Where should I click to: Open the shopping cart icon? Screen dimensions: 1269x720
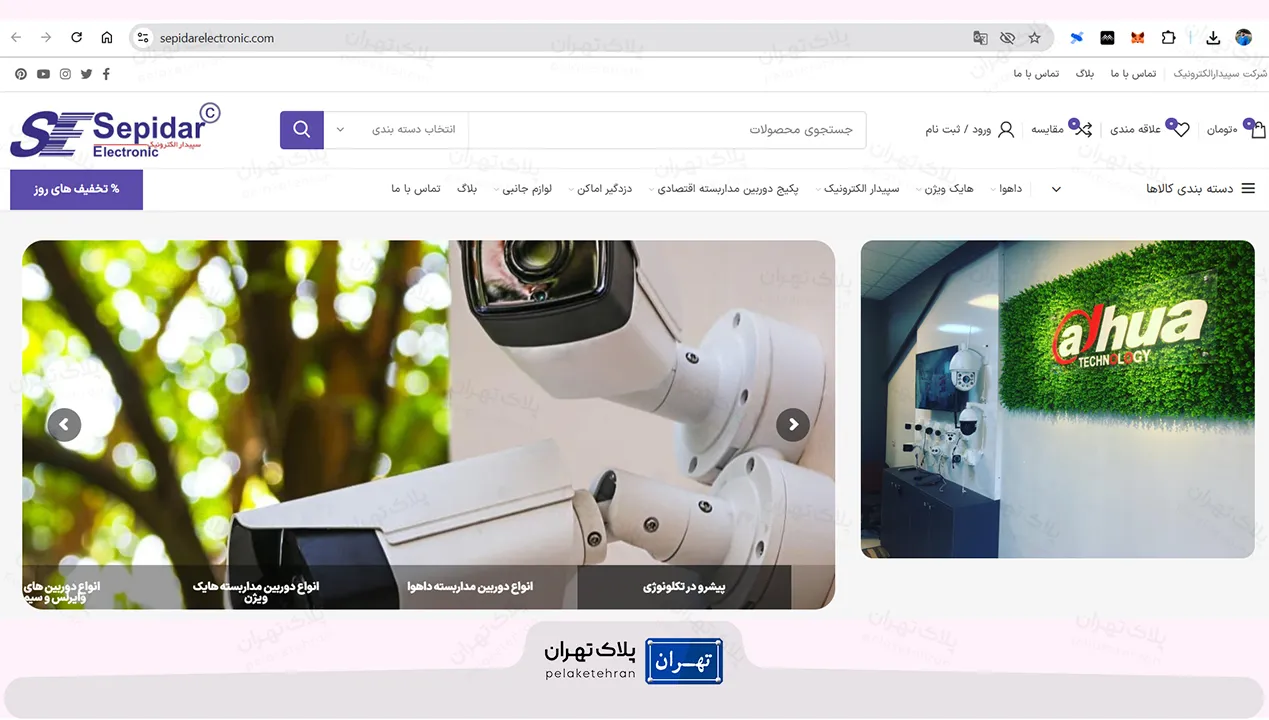click(x=1257, y=130)
